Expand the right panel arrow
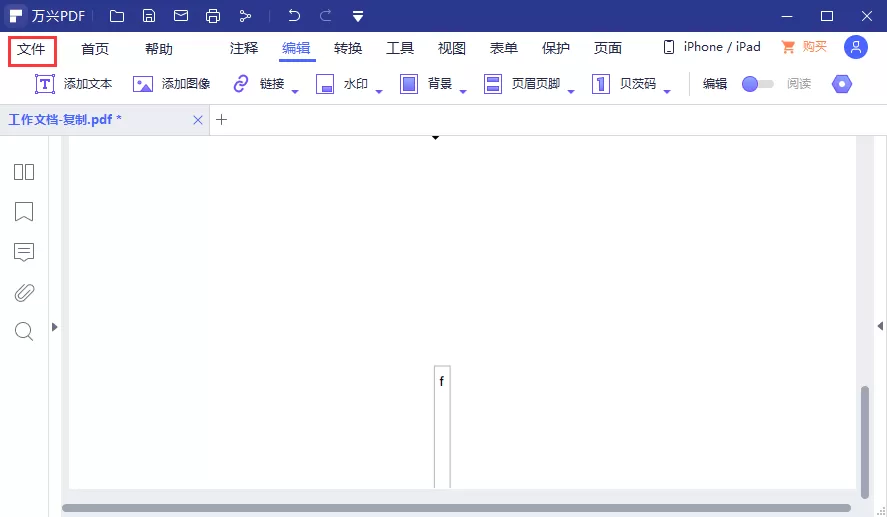The height and width of the screenshot is (517, 887). point(880,326)
